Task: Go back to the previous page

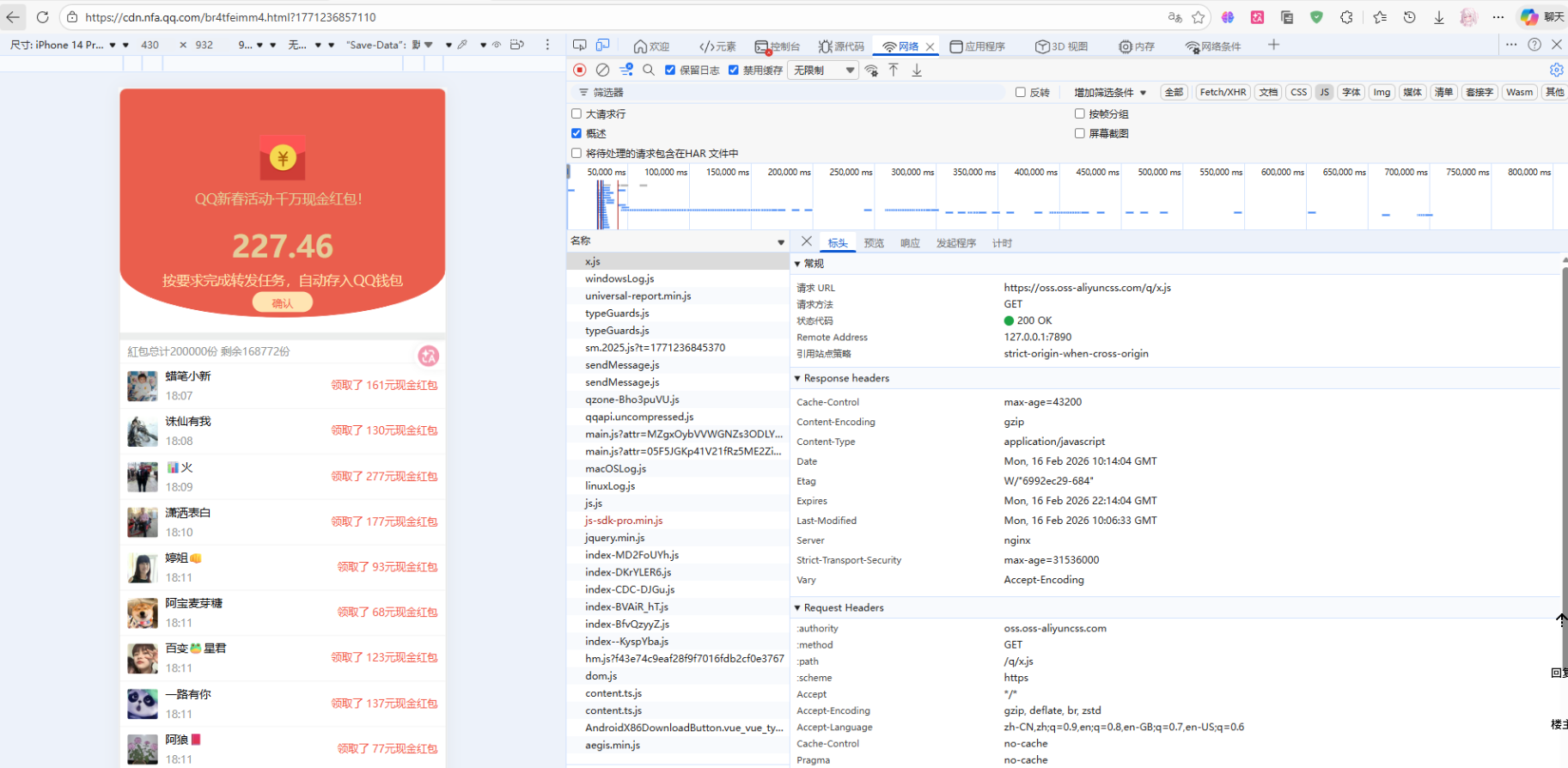Action: tap(13, 17)
